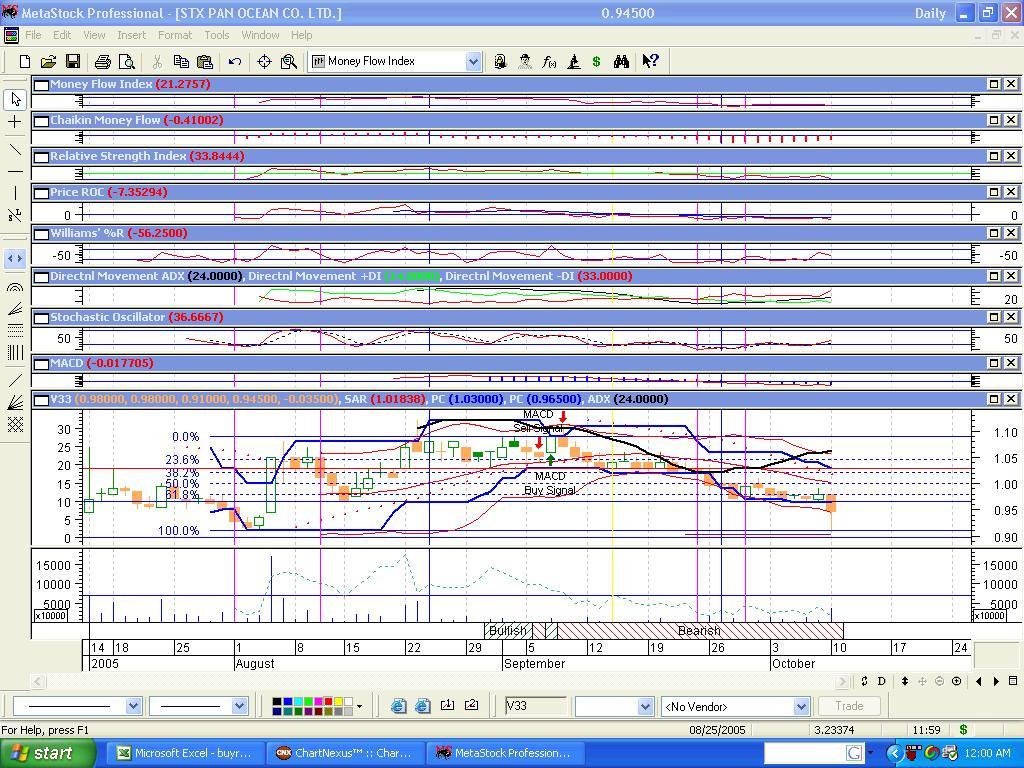1024x768 pixels.
Task: Switch to Microsoft Excel taskbar window
Action: (184, 753)
